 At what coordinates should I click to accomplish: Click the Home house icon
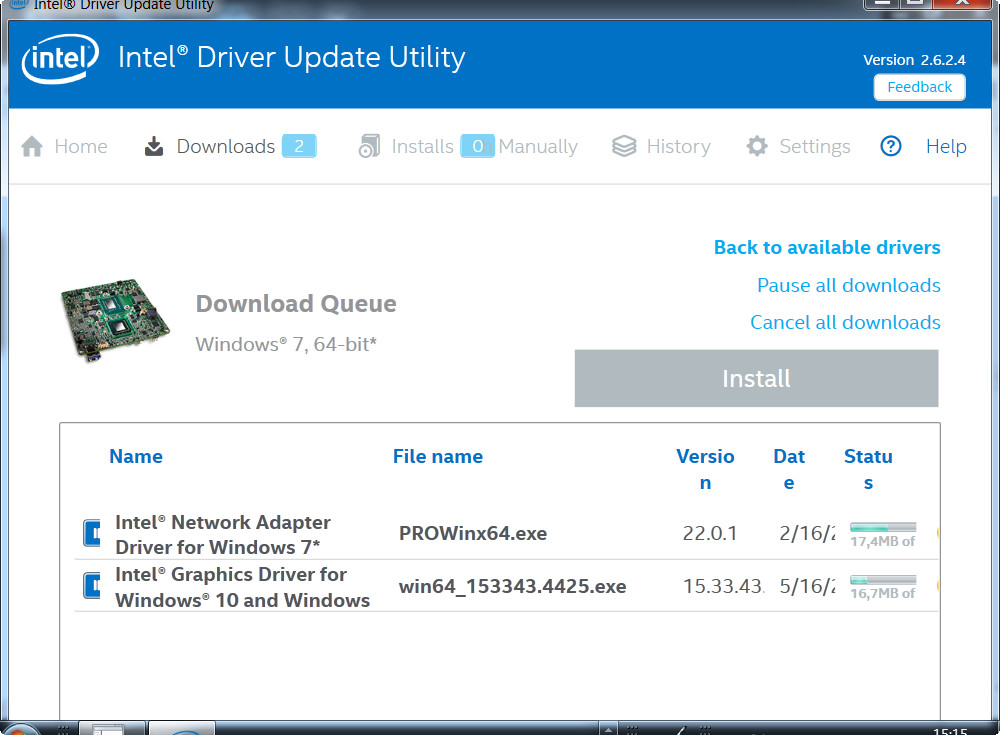coord(32,146)
